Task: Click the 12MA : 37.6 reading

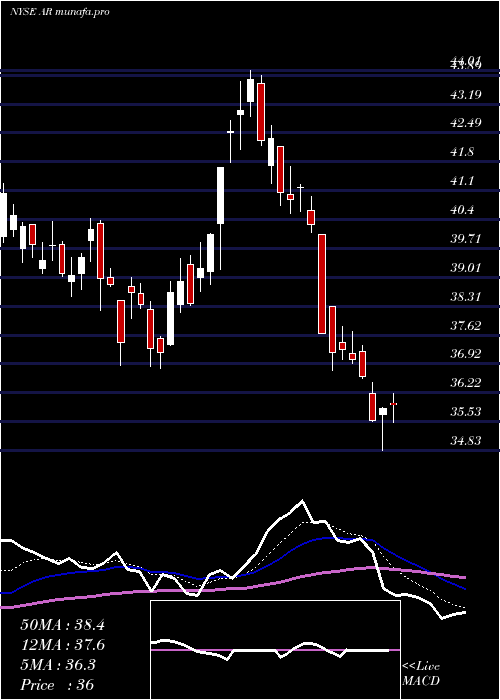Action: click(x=62, y=645)
